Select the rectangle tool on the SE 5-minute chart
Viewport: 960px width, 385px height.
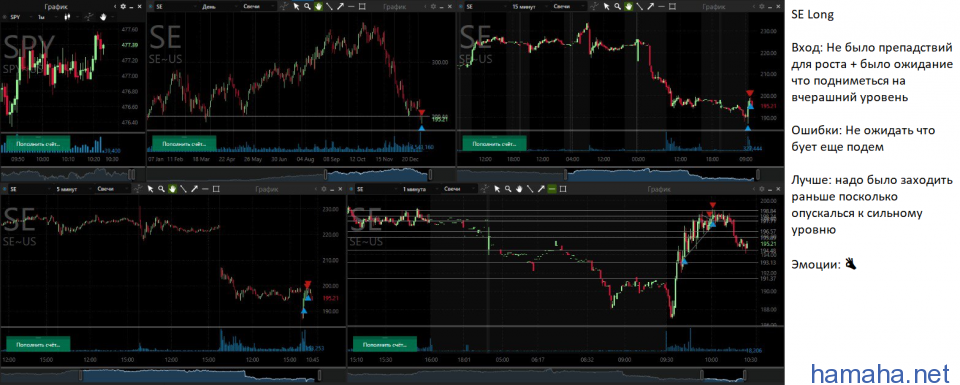[216, 189]
